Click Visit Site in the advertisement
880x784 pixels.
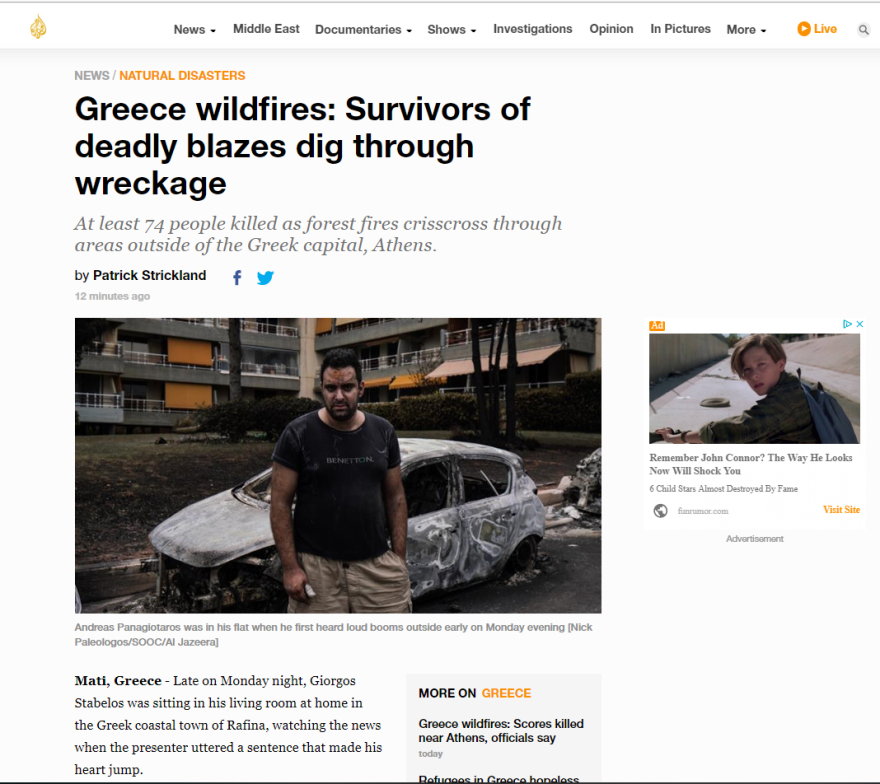(x=841, y=510)
